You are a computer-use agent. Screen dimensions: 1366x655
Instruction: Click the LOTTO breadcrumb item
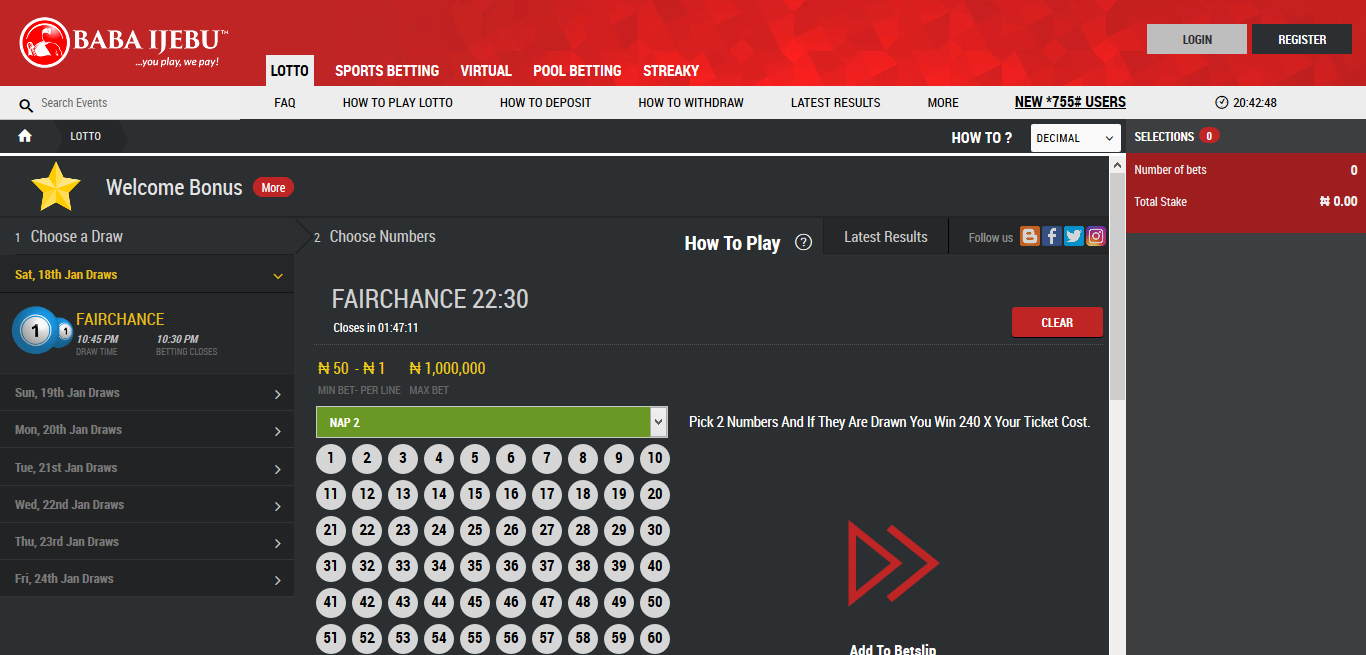[86, 136]
